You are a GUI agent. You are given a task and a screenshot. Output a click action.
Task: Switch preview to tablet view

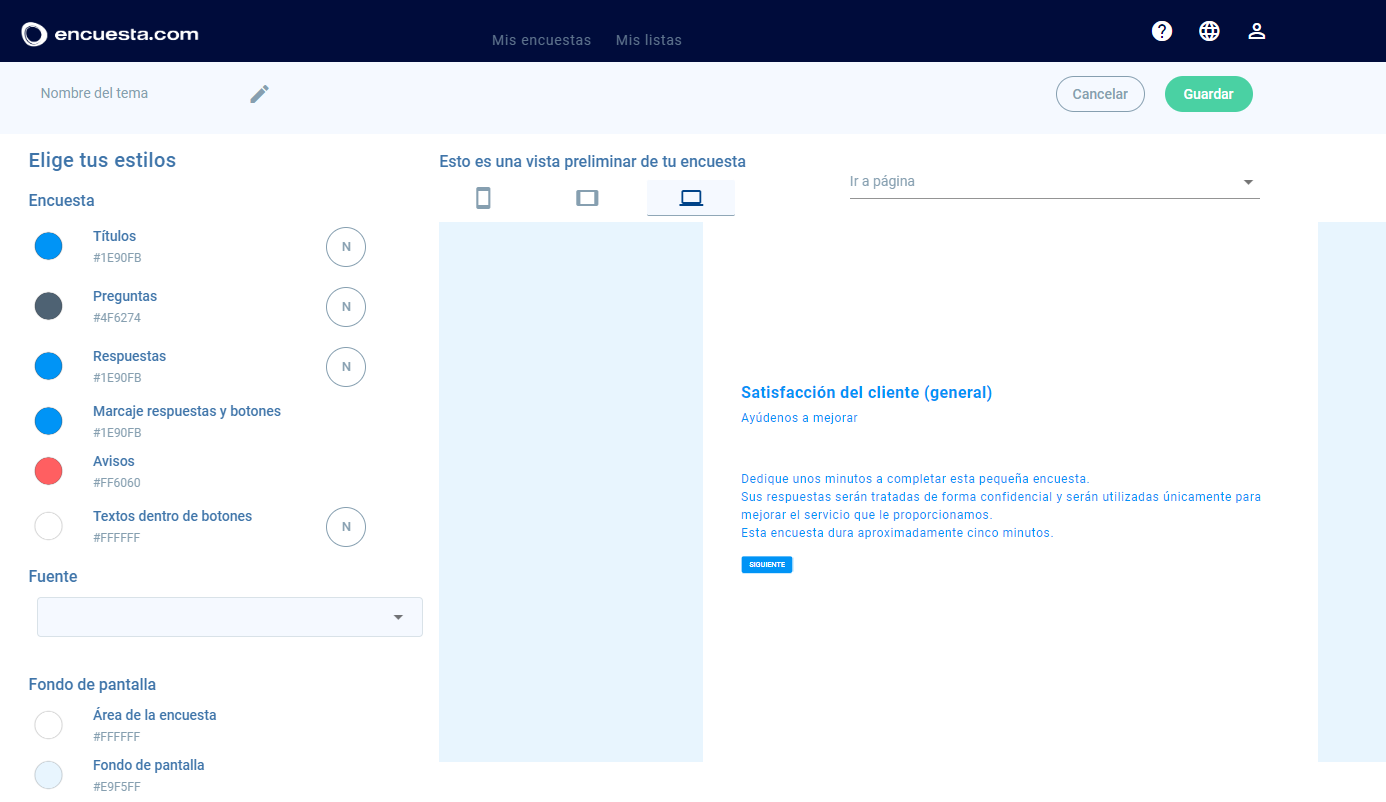(587, 198)
